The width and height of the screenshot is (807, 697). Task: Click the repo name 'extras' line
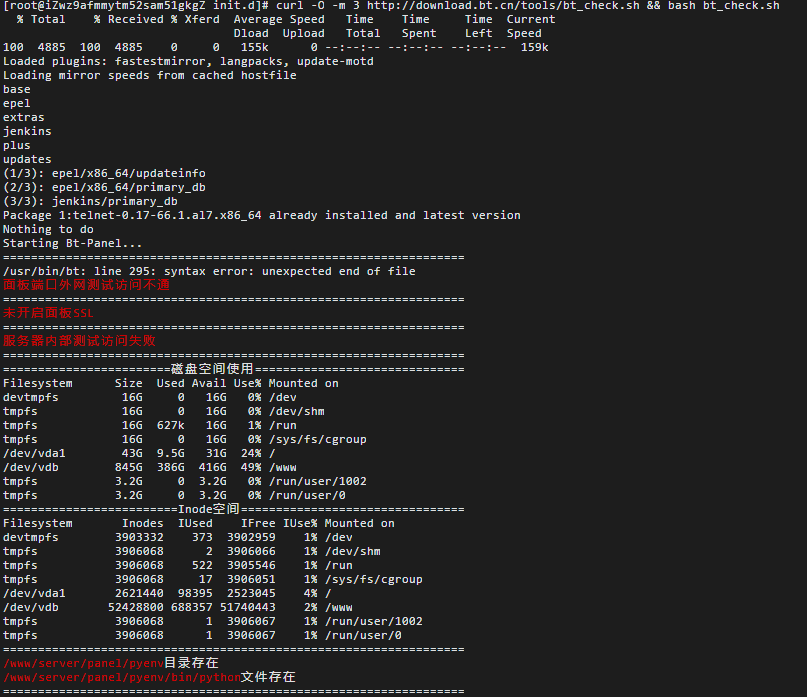coord(24,117)
